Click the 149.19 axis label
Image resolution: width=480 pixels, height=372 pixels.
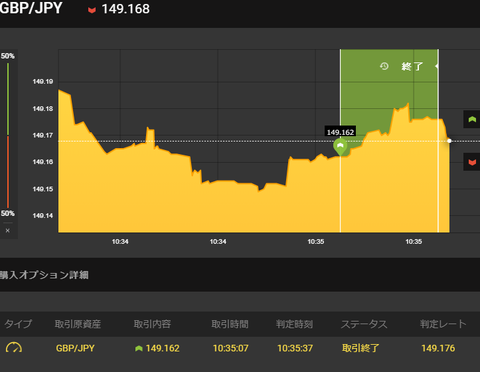[x=43, y=82]
